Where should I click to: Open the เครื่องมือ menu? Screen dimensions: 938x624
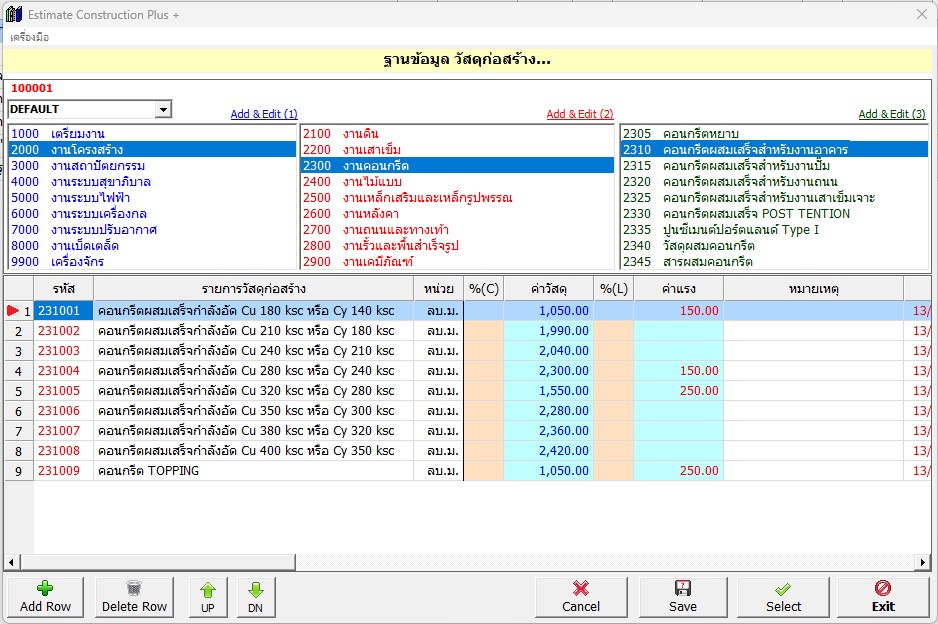[30, 37]
